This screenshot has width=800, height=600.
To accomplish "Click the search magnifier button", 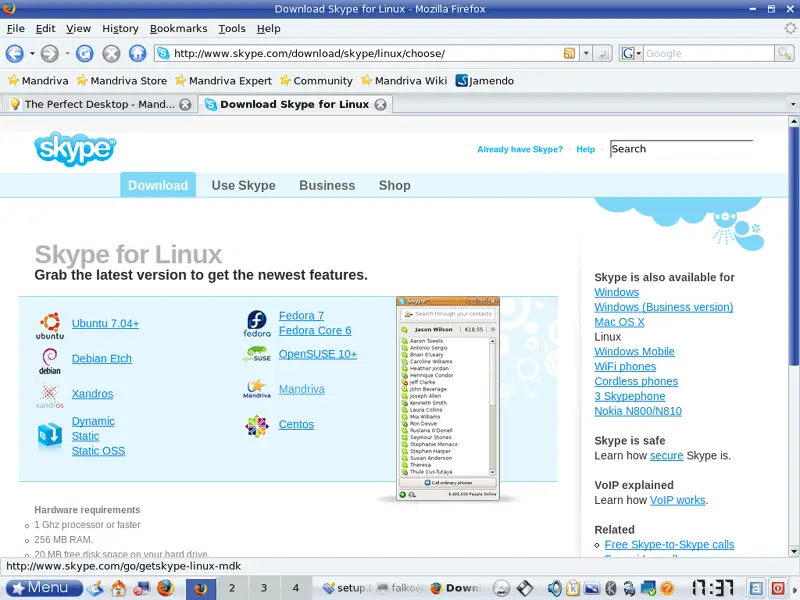I will coord(784,53).
